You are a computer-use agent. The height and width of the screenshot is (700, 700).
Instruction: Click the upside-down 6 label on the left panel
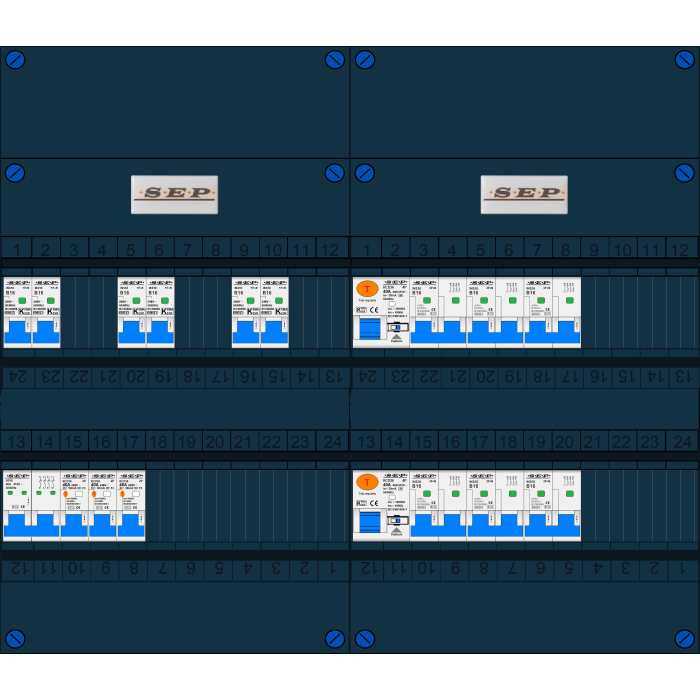(x=191, y=569)
